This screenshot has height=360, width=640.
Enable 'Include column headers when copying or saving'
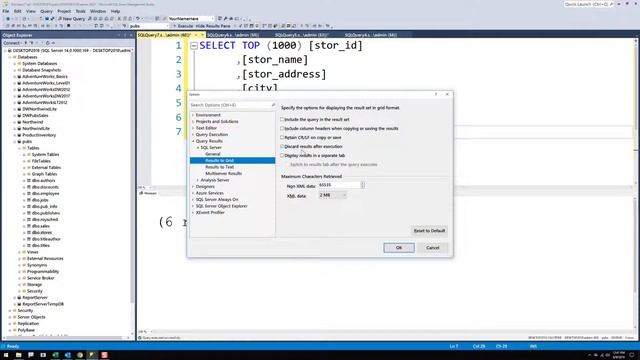(282, 129)
